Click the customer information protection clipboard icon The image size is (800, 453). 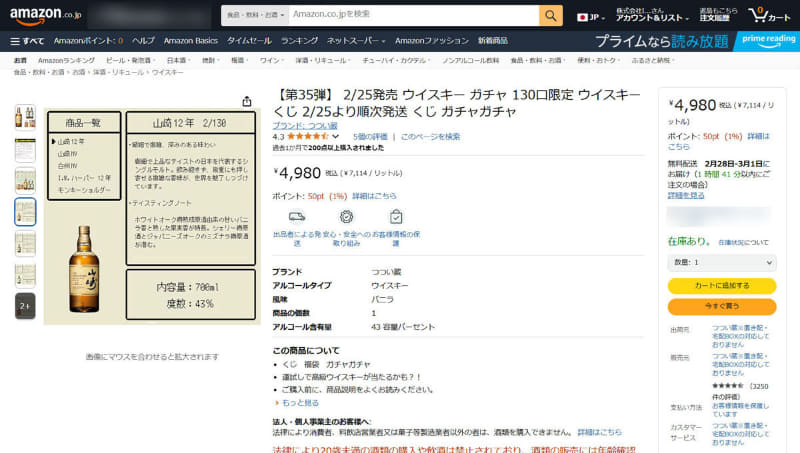point(396,216)
